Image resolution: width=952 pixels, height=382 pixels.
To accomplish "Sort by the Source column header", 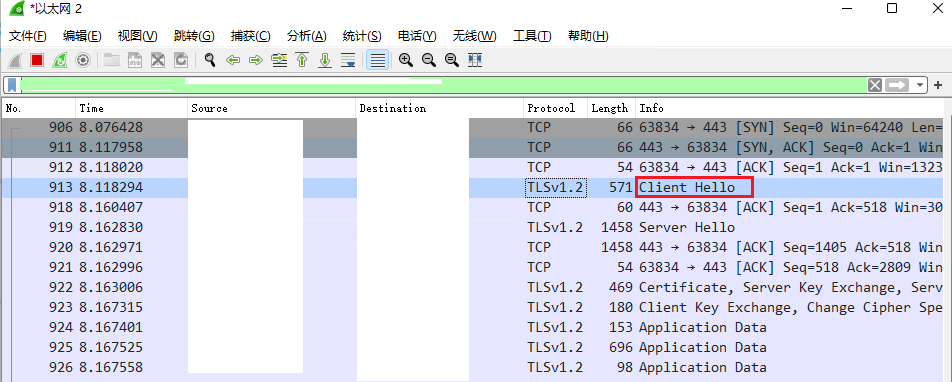I will [271, 108].
